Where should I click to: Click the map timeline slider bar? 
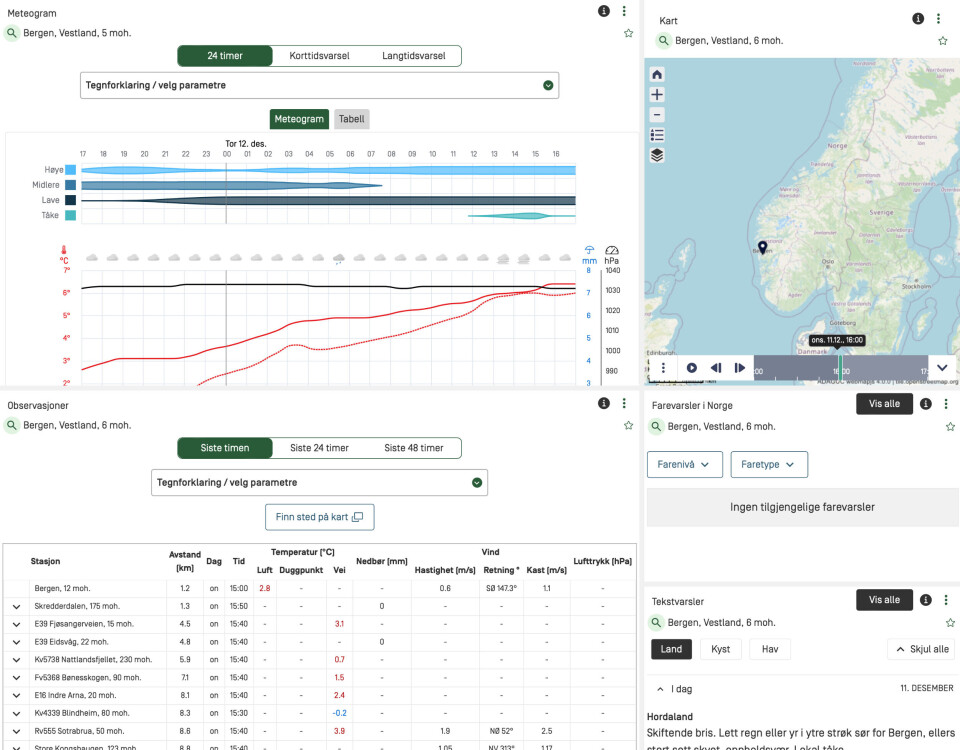tap(840, 368)
